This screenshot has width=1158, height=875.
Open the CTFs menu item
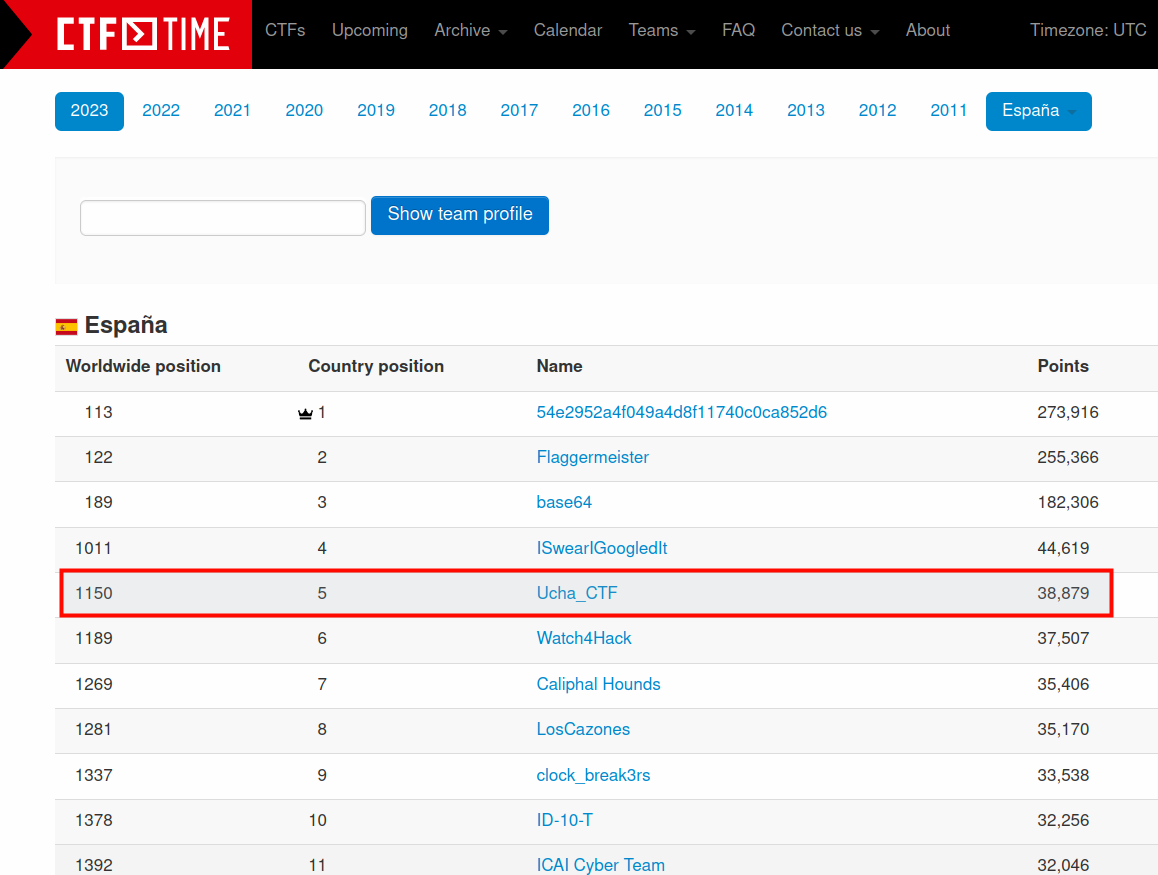[285, 30]
